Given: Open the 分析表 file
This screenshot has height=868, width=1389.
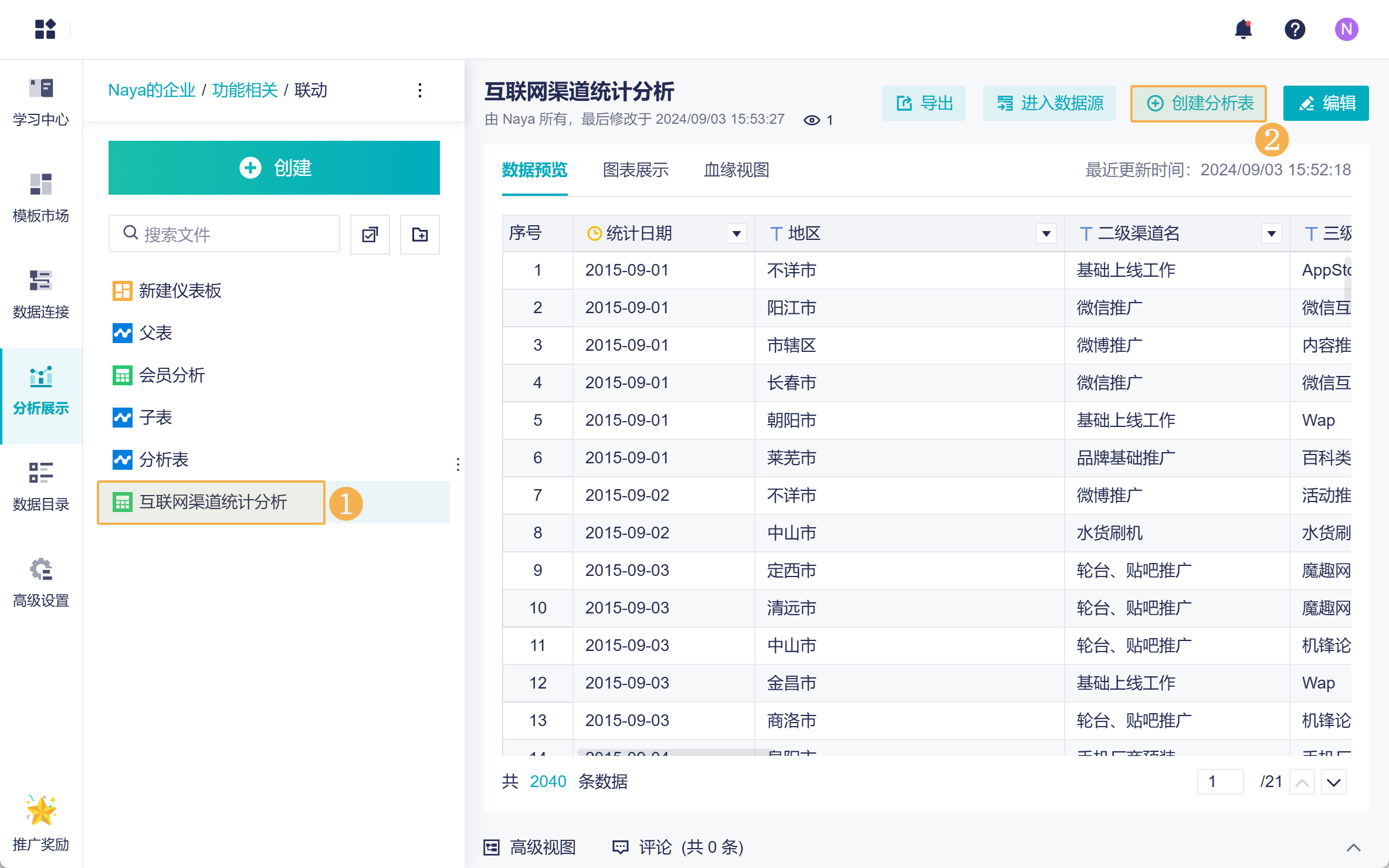Looking at the screenshot, I should [151, 460].
